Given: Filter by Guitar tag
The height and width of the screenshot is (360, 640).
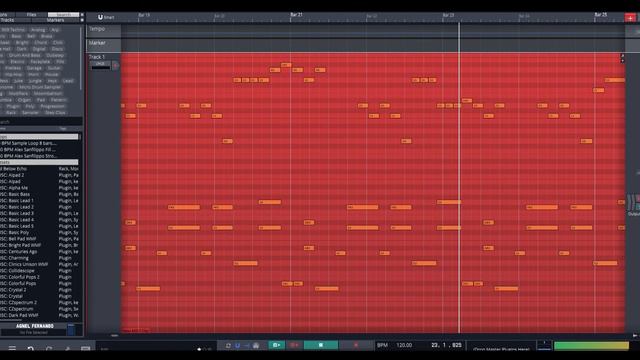Looking at the screenshot, I should 54,68.
